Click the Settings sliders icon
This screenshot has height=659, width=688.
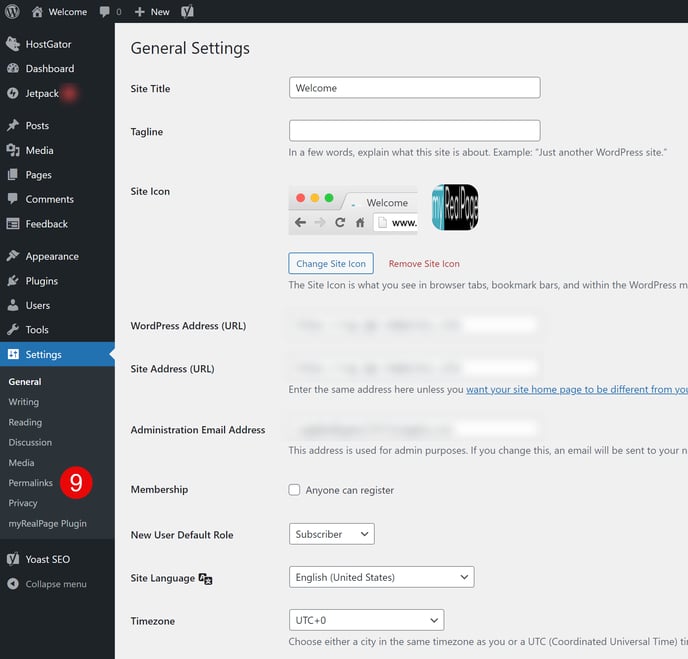pyautogui.click(x=13, y=354)
